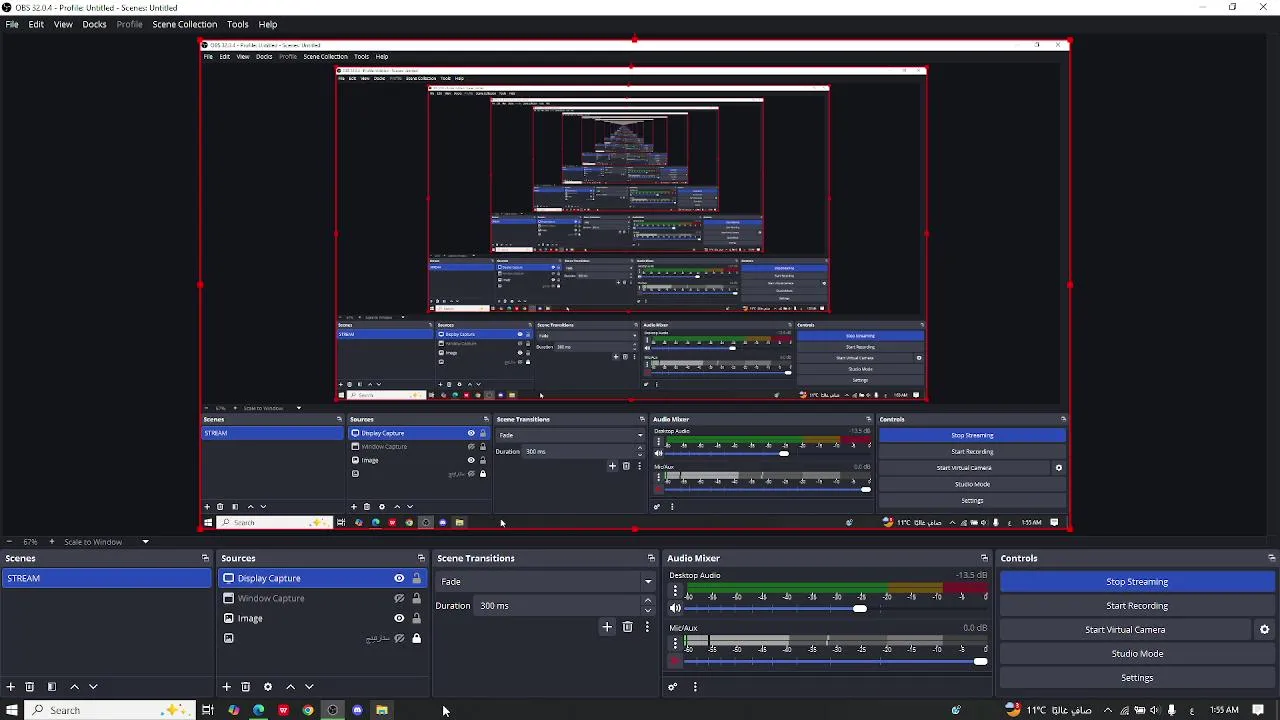Screen dimensions: 1280x720
Task: Toggle the lock on the Display Capture source
Action: point(416,578)
